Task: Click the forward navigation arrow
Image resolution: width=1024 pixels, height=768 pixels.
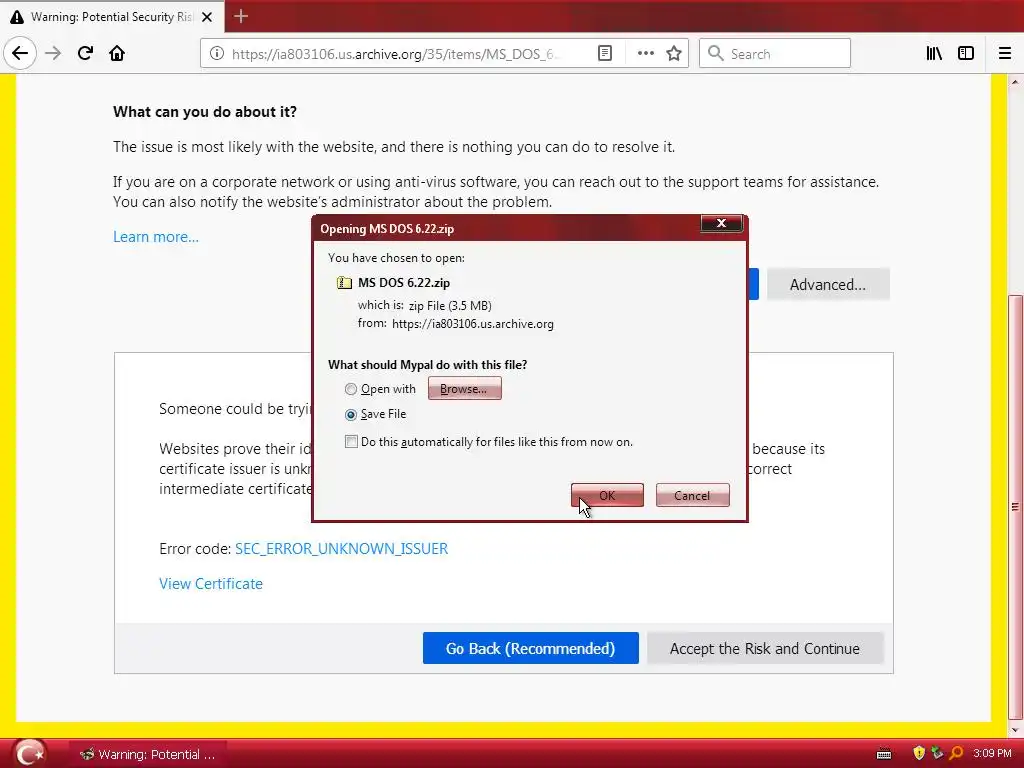Action: coord(53,53)
